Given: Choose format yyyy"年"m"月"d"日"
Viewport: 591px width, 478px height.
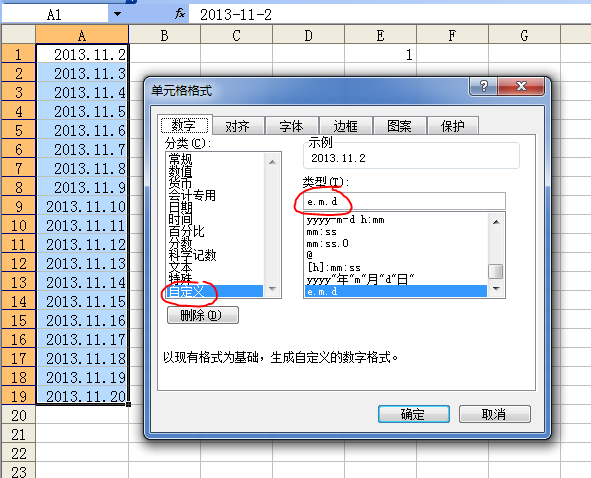Looking at the screenshot, I should (x=395, y=280).
